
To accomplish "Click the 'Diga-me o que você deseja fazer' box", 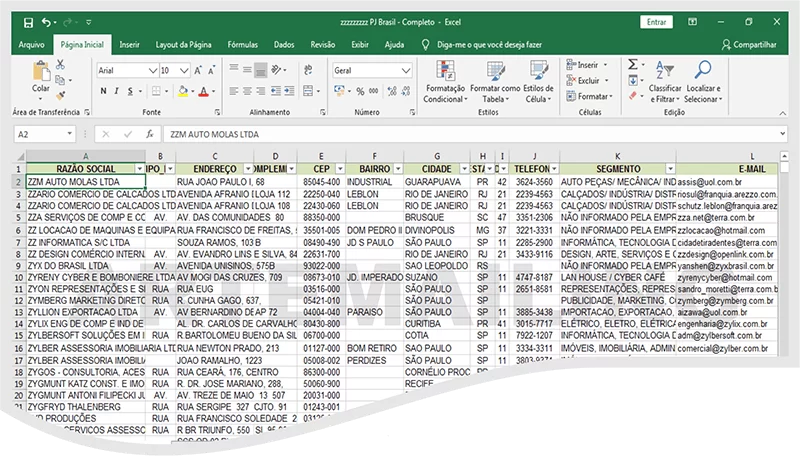I will tap(482, 45).
